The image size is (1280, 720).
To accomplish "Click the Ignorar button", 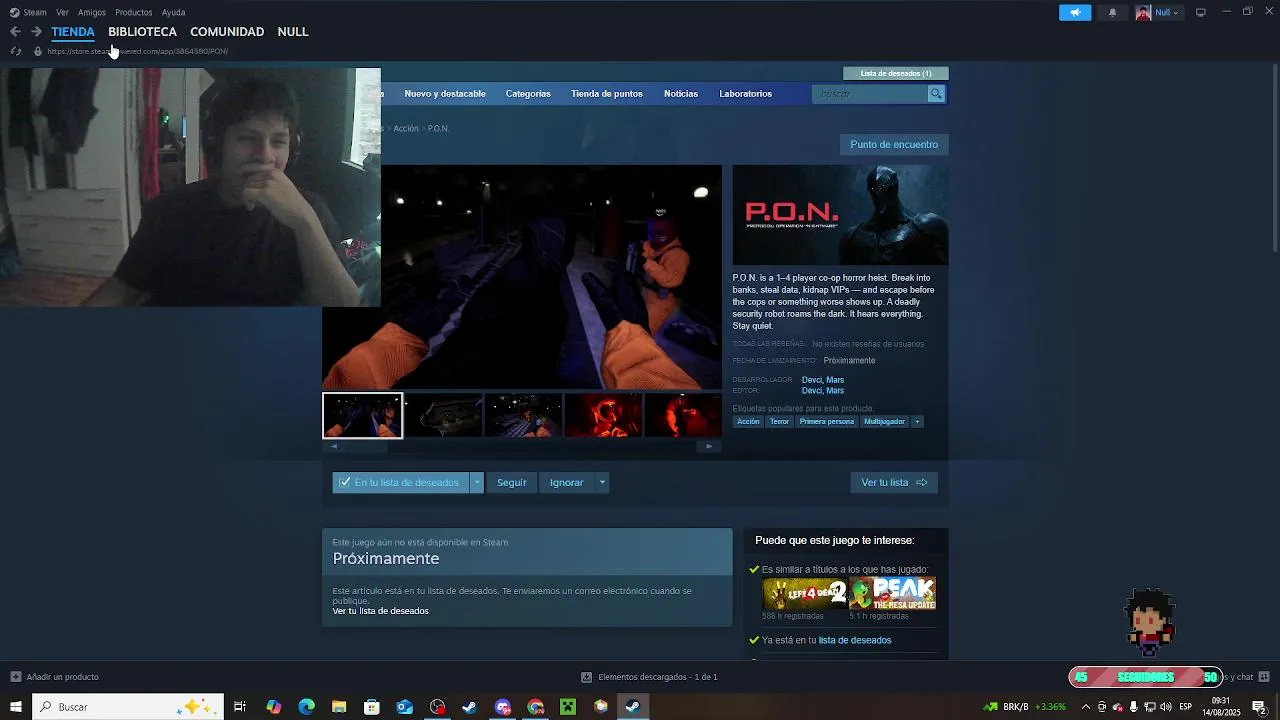I will (x=566, y=482).
